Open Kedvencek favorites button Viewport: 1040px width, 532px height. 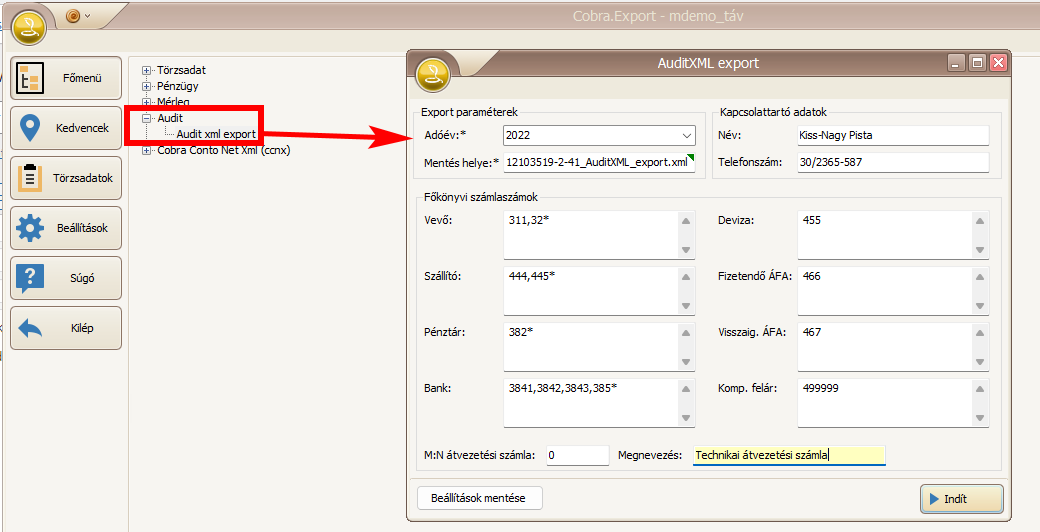coord(66,128)
